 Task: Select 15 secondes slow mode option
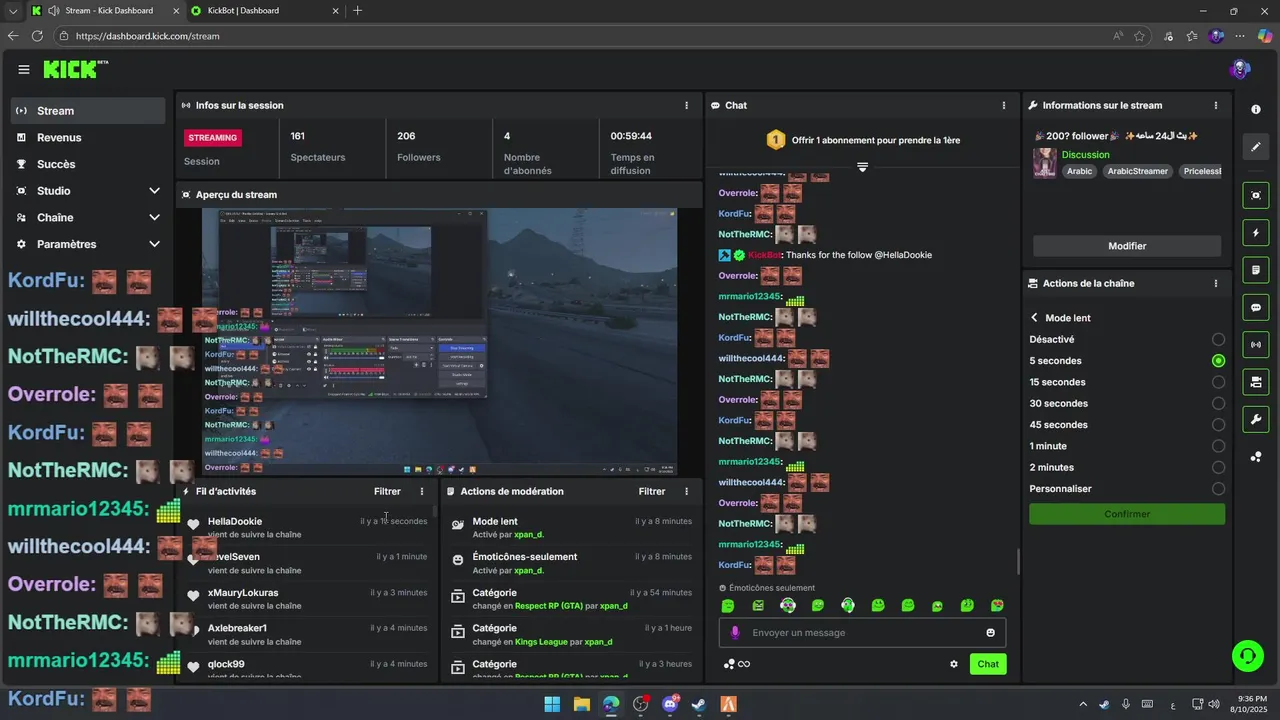(1127, 382)
